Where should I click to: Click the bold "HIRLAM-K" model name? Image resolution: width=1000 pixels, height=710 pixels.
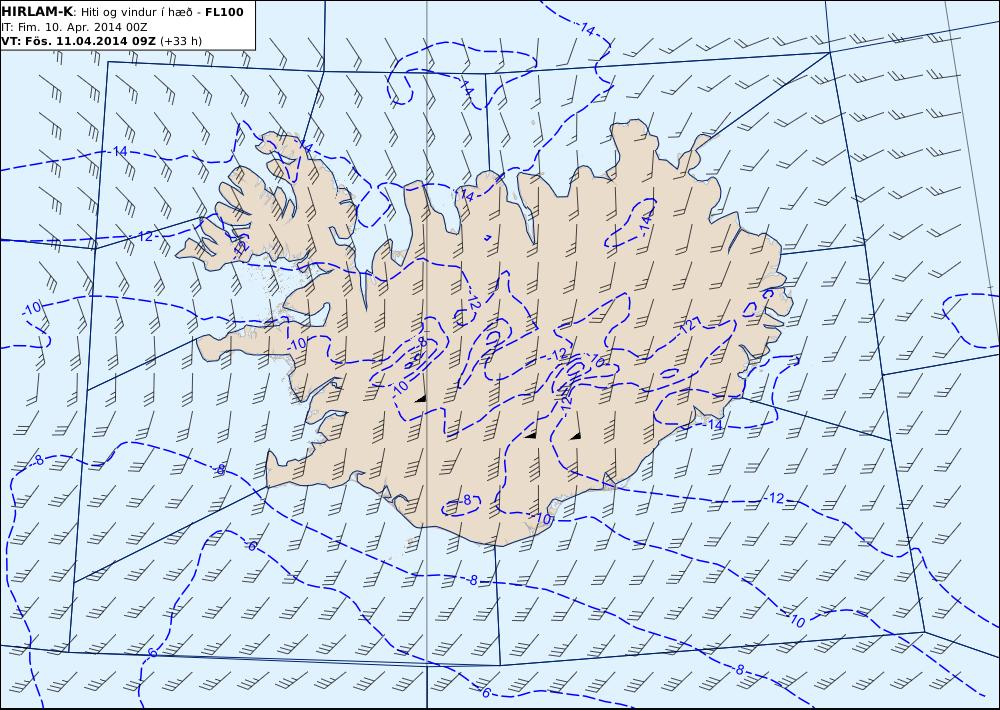[37, 12]
